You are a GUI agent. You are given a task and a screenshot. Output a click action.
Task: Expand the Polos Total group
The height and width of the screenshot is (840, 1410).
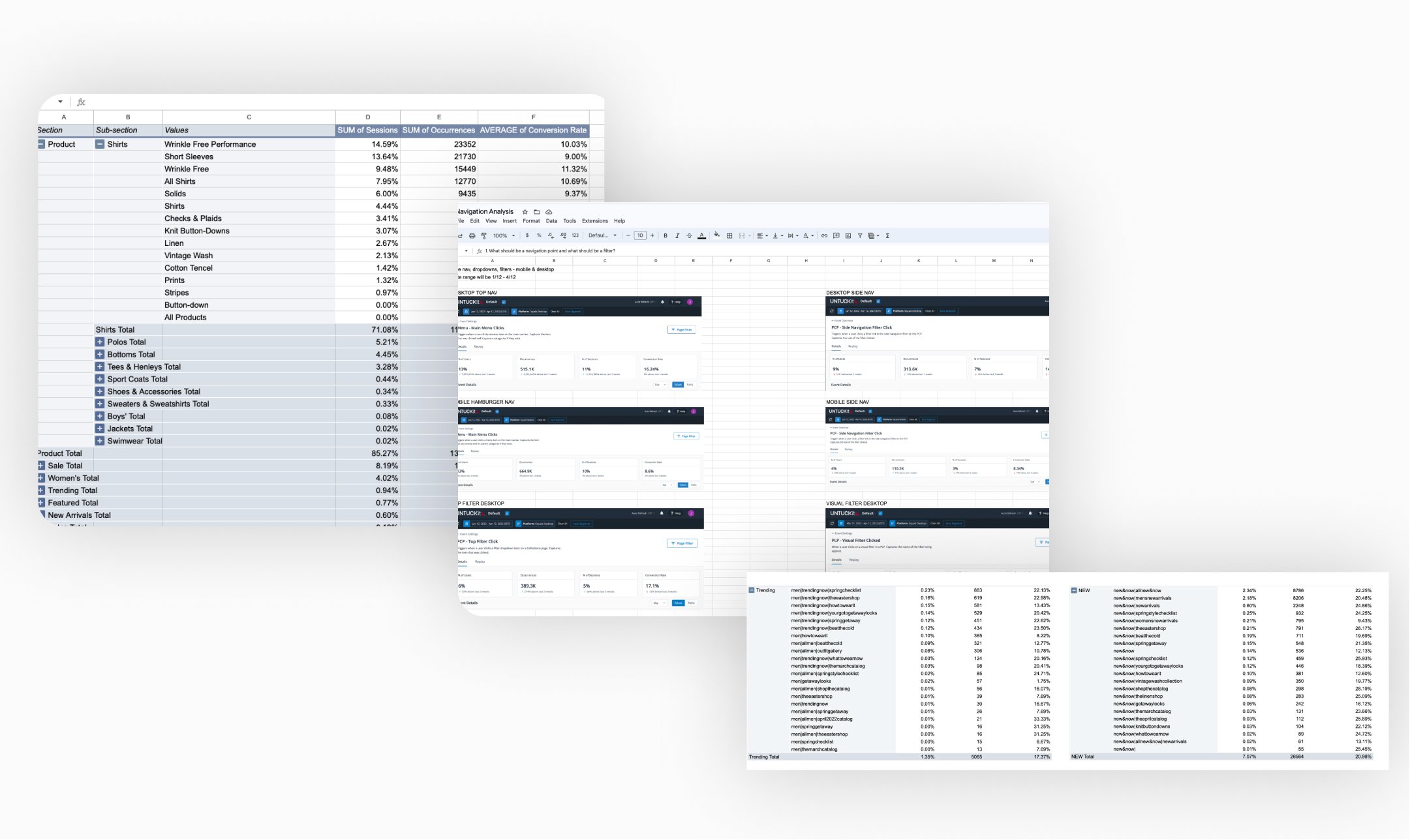pyautogui.click(x=100, y=342)
